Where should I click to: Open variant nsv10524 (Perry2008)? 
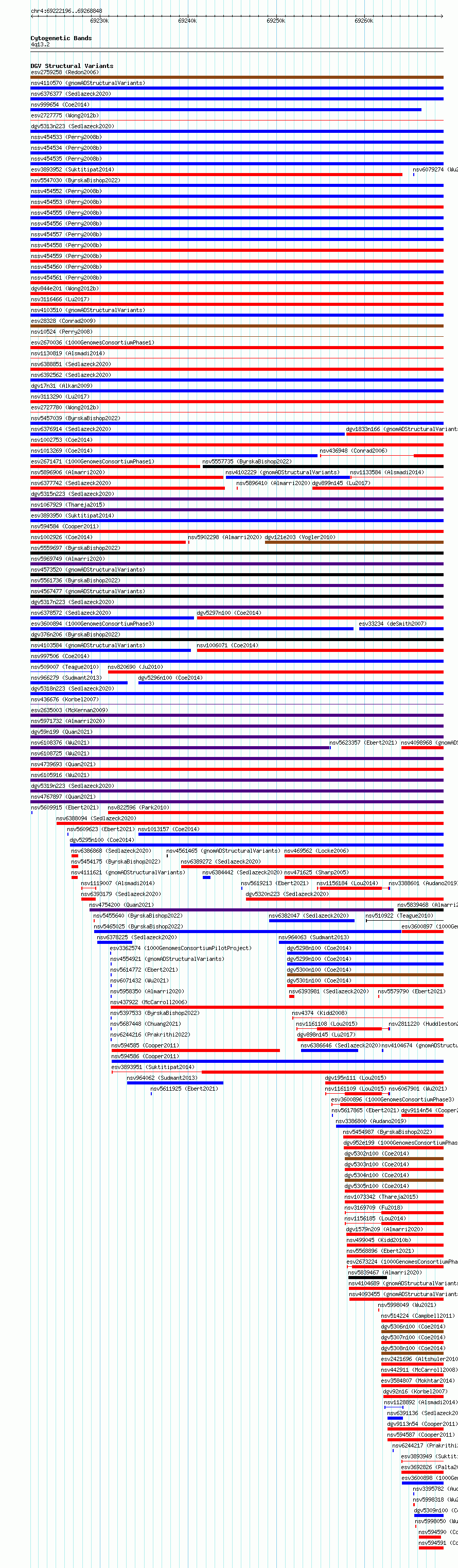pos(61,332)
